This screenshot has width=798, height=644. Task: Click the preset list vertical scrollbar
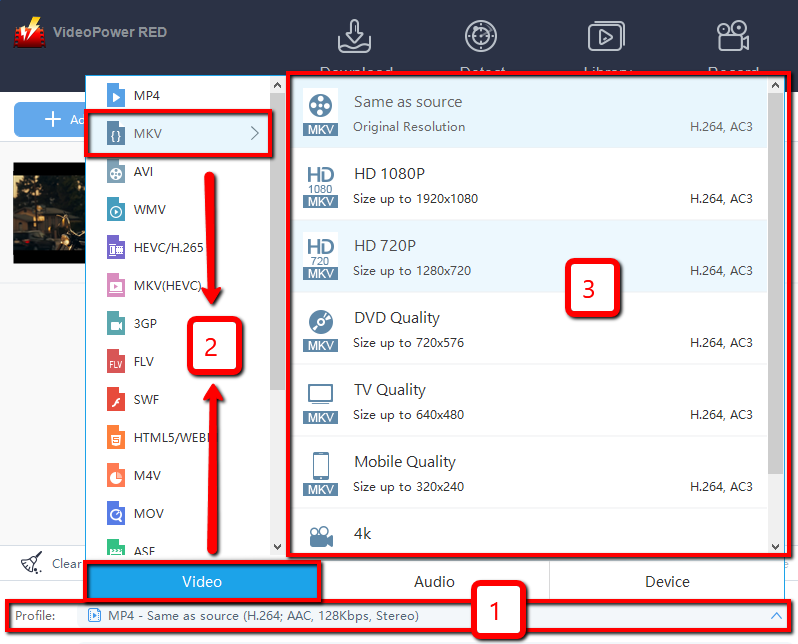[x=775, y=280]
